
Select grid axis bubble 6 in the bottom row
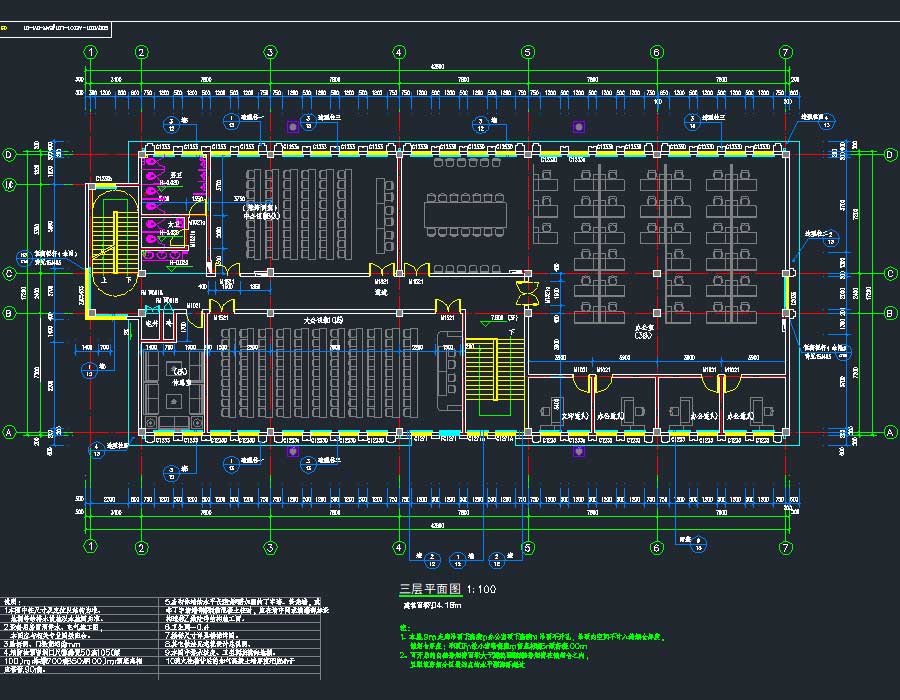(x=657, y=547)
